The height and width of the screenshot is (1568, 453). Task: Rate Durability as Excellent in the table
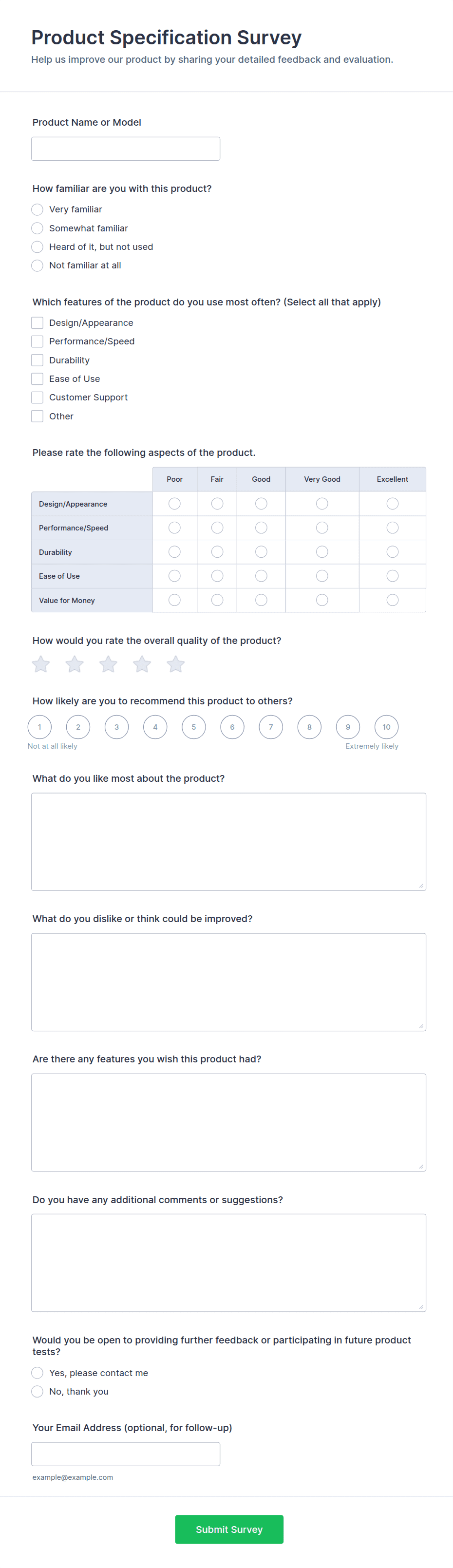pos(393,551)
